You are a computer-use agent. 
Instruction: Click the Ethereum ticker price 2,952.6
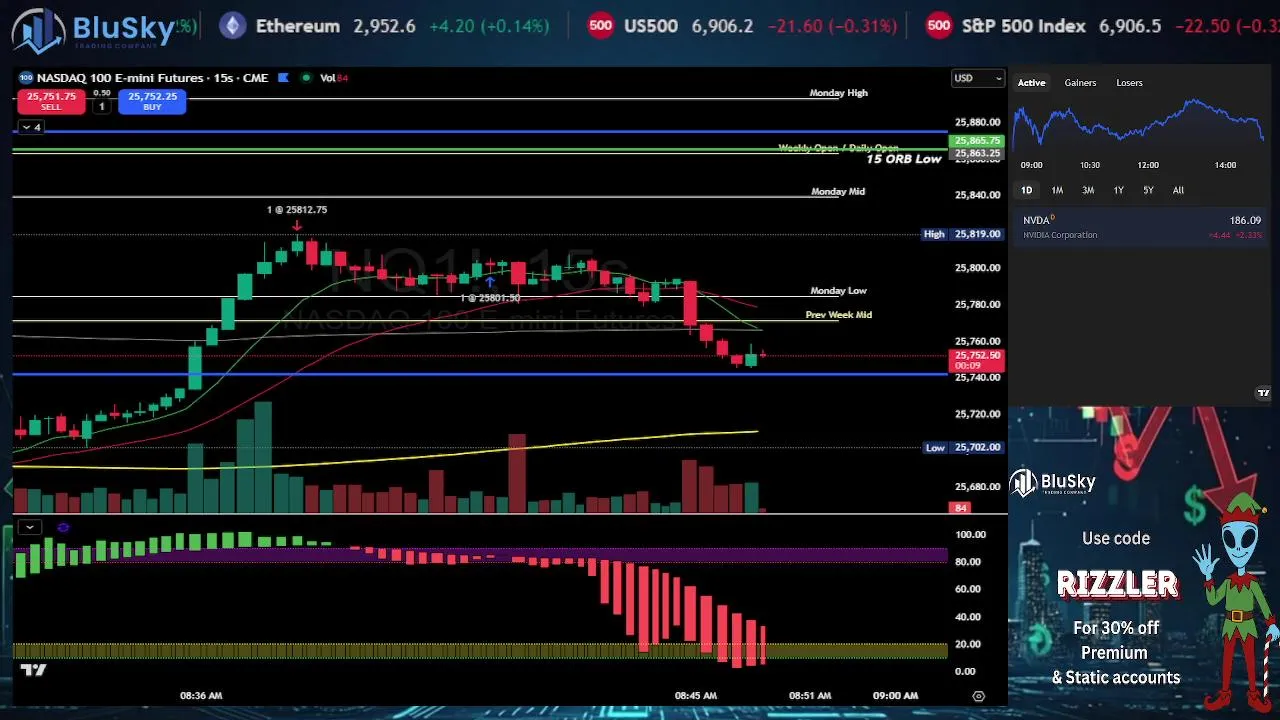(x=384, y=26)
